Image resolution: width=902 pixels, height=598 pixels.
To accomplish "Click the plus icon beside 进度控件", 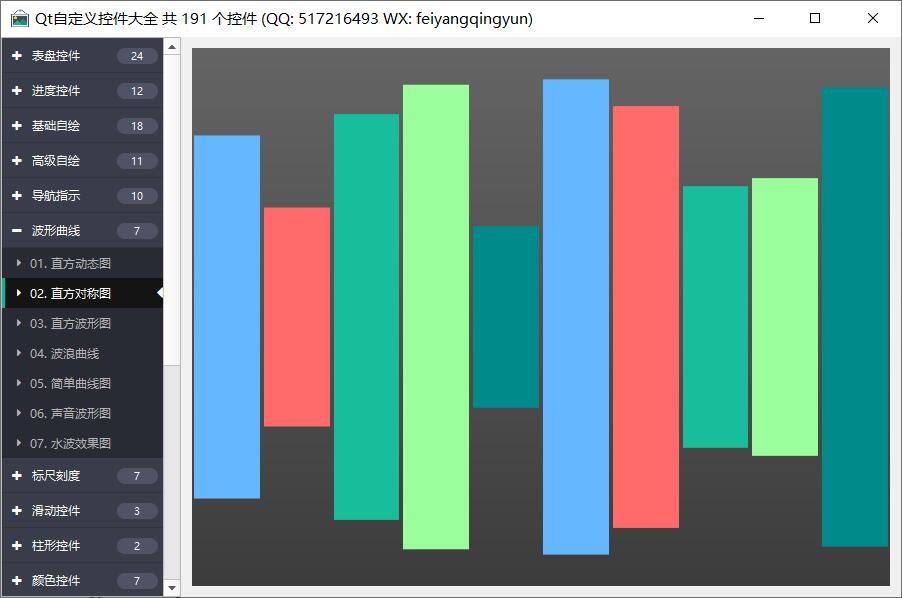I will (x=17, y=91).
